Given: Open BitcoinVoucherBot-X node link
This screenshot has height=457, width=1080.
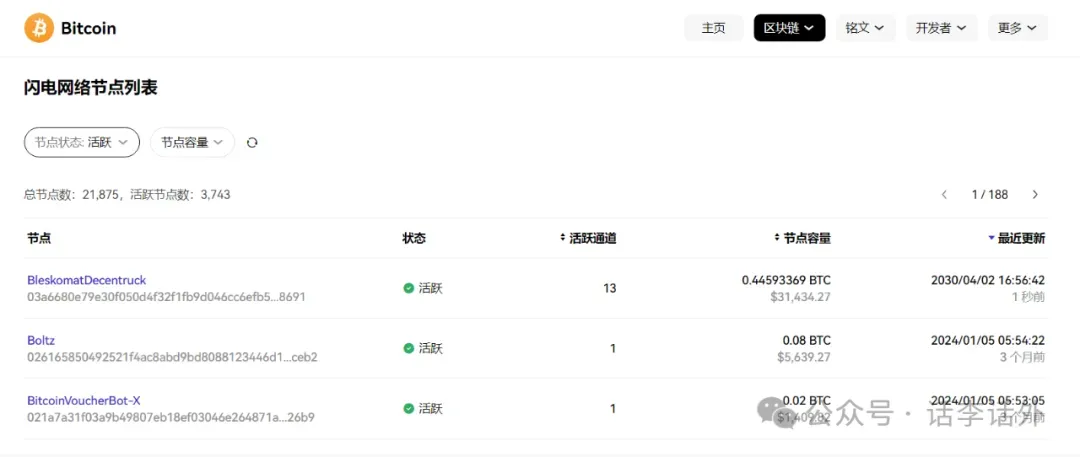Looking at the screenshot, I should 84,400.
